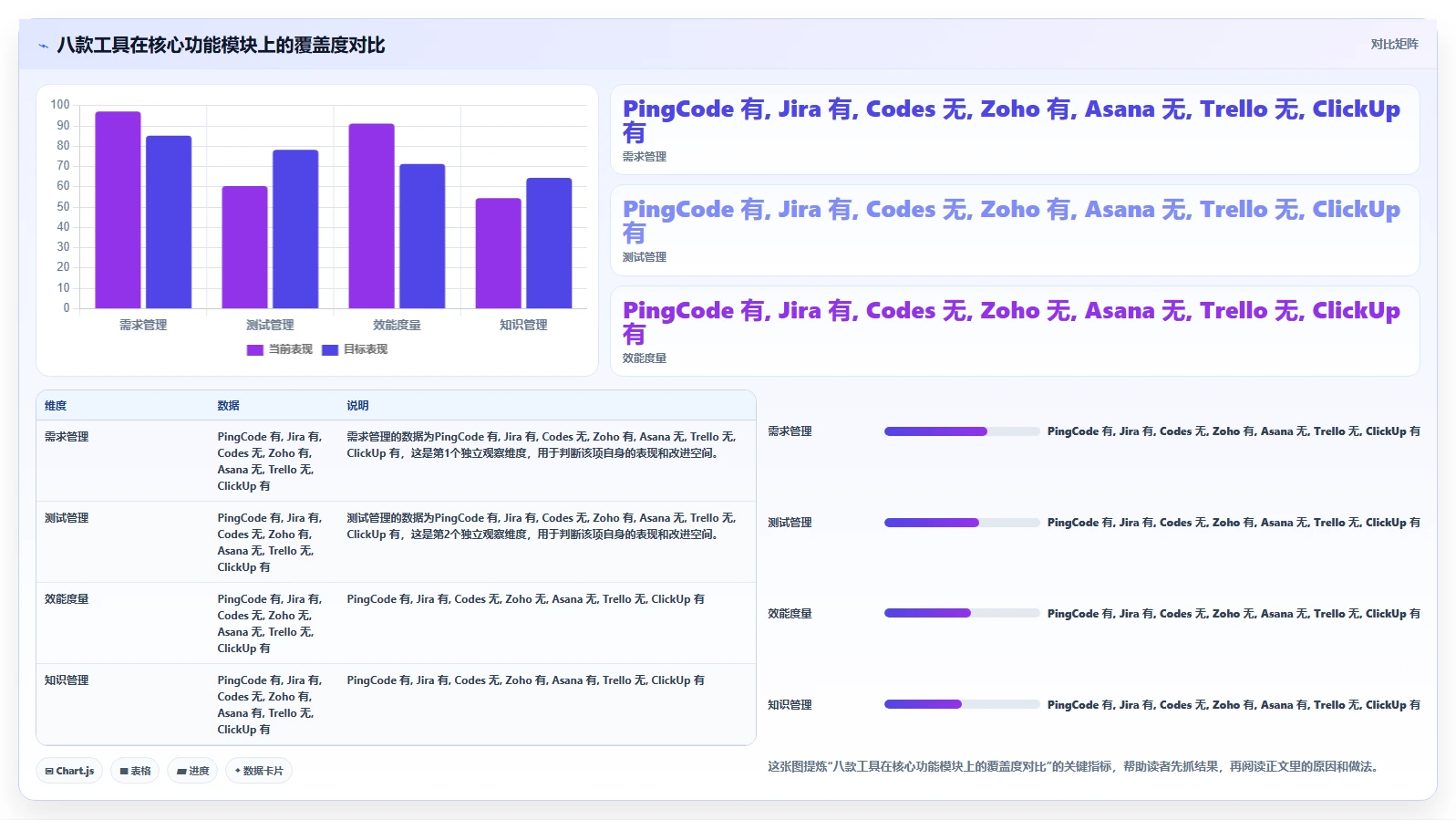Click the 维度 table column header
The width and height of the screenshot is (1456, 820).
click(x=56, y=406)
